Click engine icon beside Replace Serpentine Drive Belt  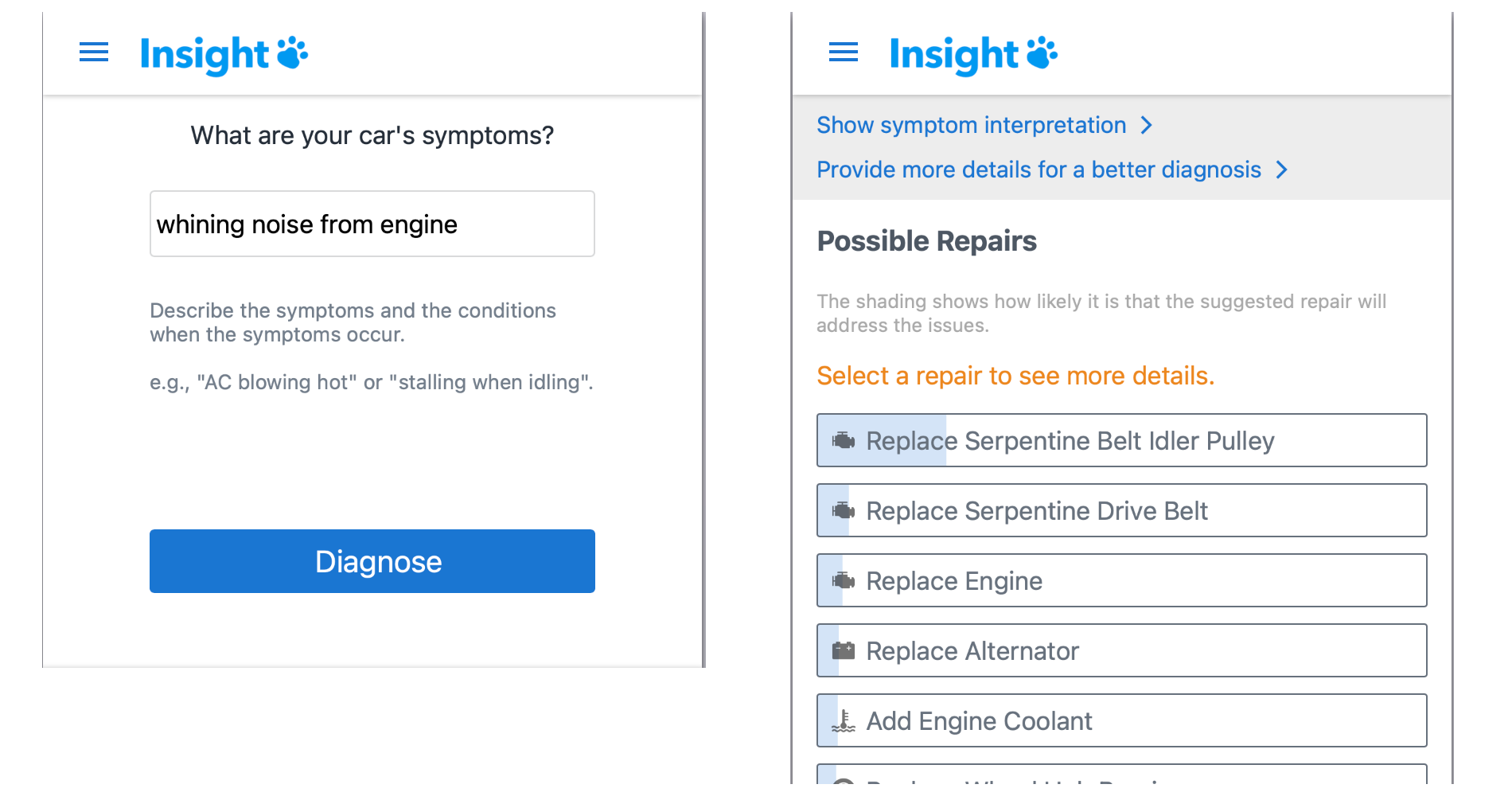[844, 510]
